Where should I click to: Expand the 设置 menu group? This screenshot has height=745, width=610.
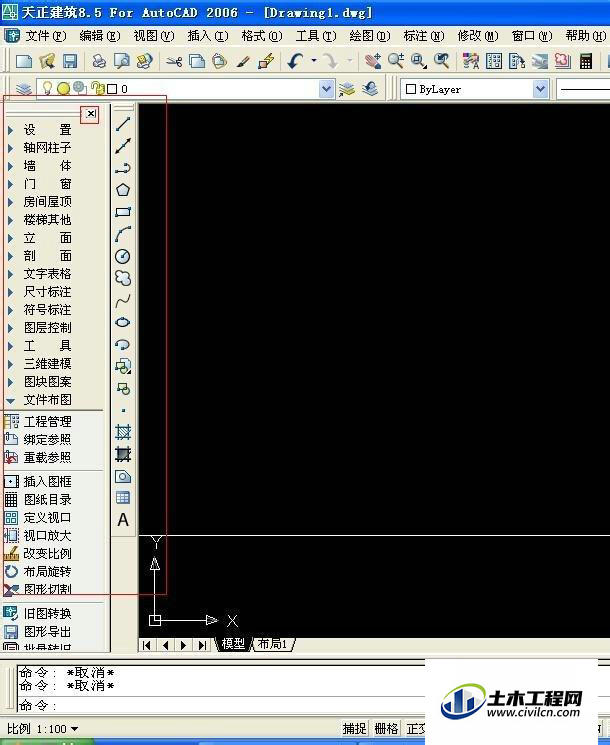pyautogui.click(x=48, y=130)
